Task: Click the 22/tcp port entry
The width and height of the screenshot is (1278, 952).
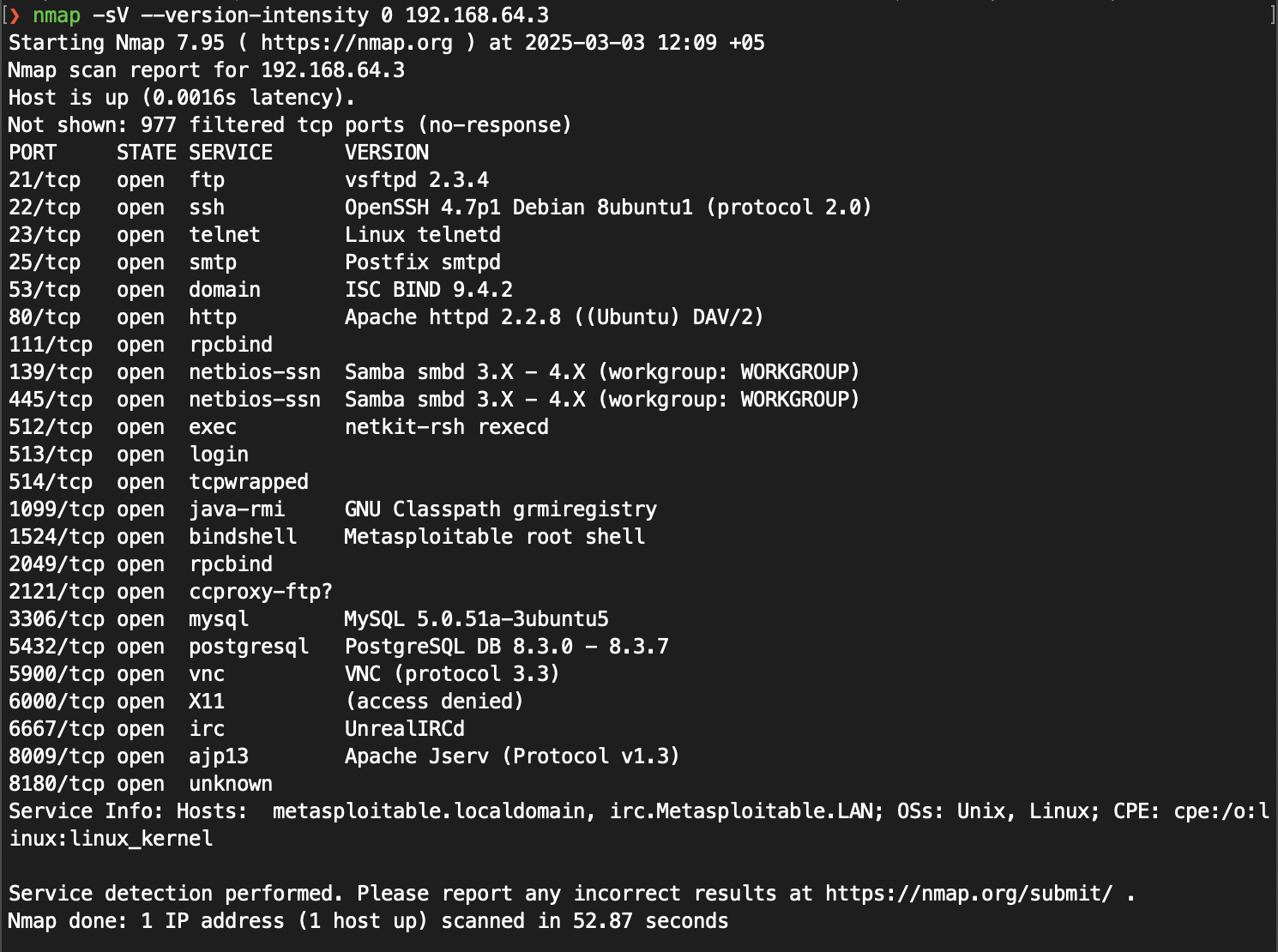Action: (45, 208)
